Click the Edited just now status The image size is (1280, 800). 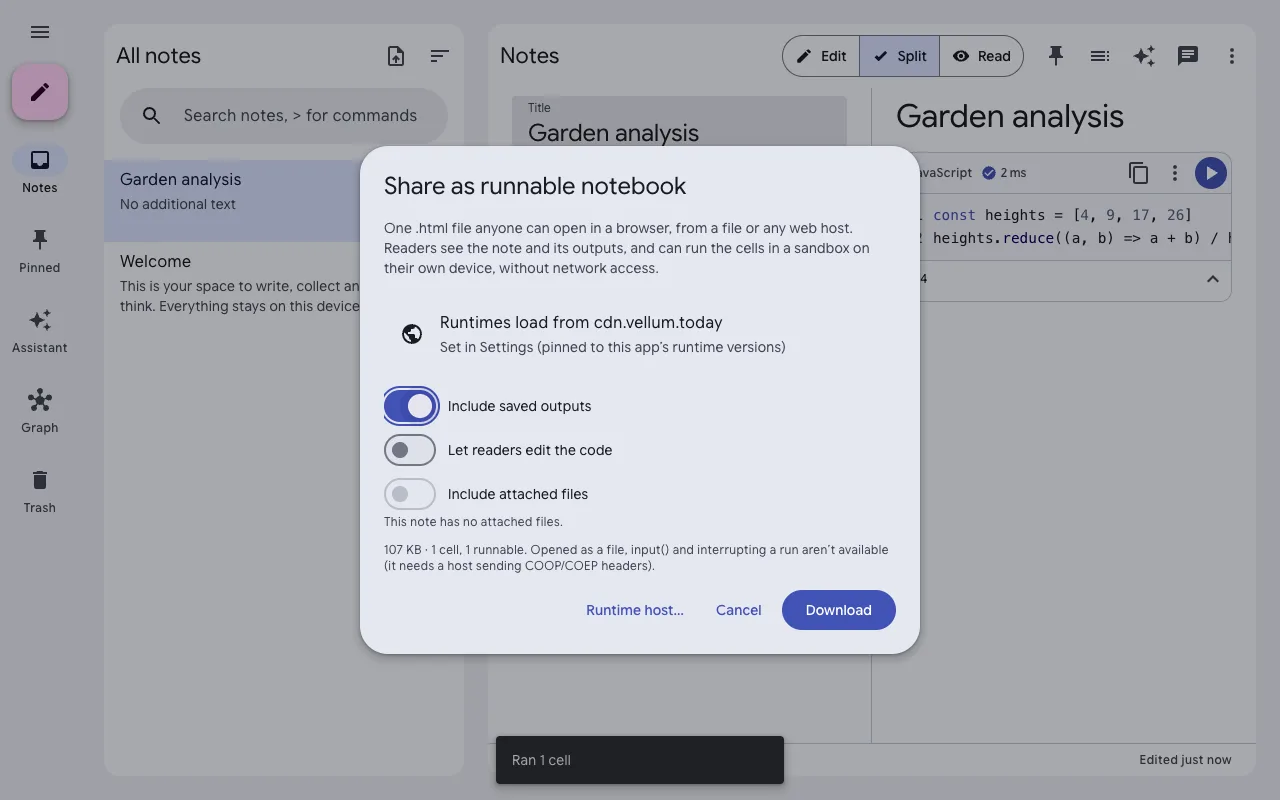pos(1185,760)
